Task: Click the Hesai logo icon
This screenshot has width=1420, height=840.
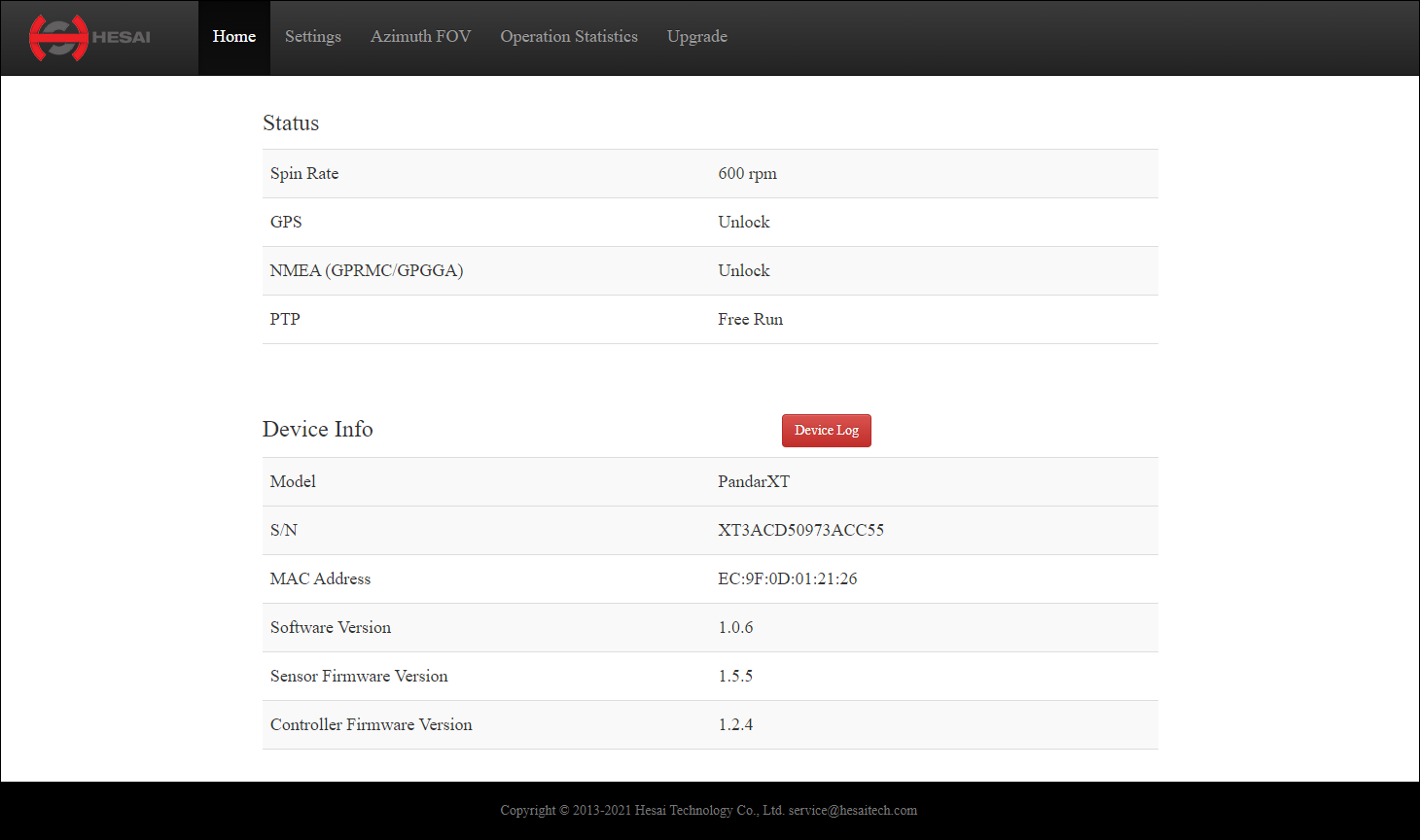Action: coord(89,38)
